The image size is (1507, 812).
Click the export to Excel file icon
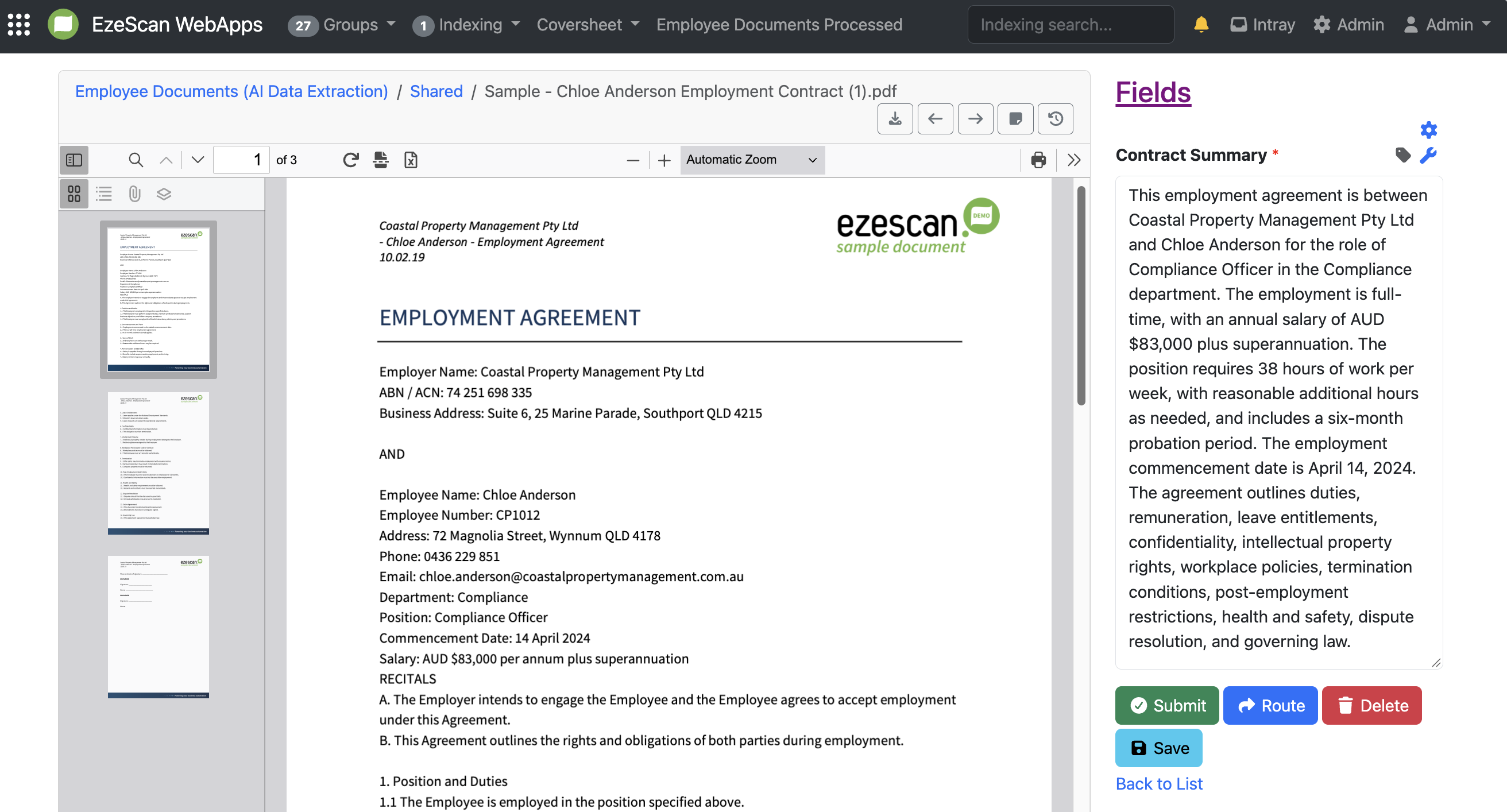pyautogui.click(x=411, y=160)
